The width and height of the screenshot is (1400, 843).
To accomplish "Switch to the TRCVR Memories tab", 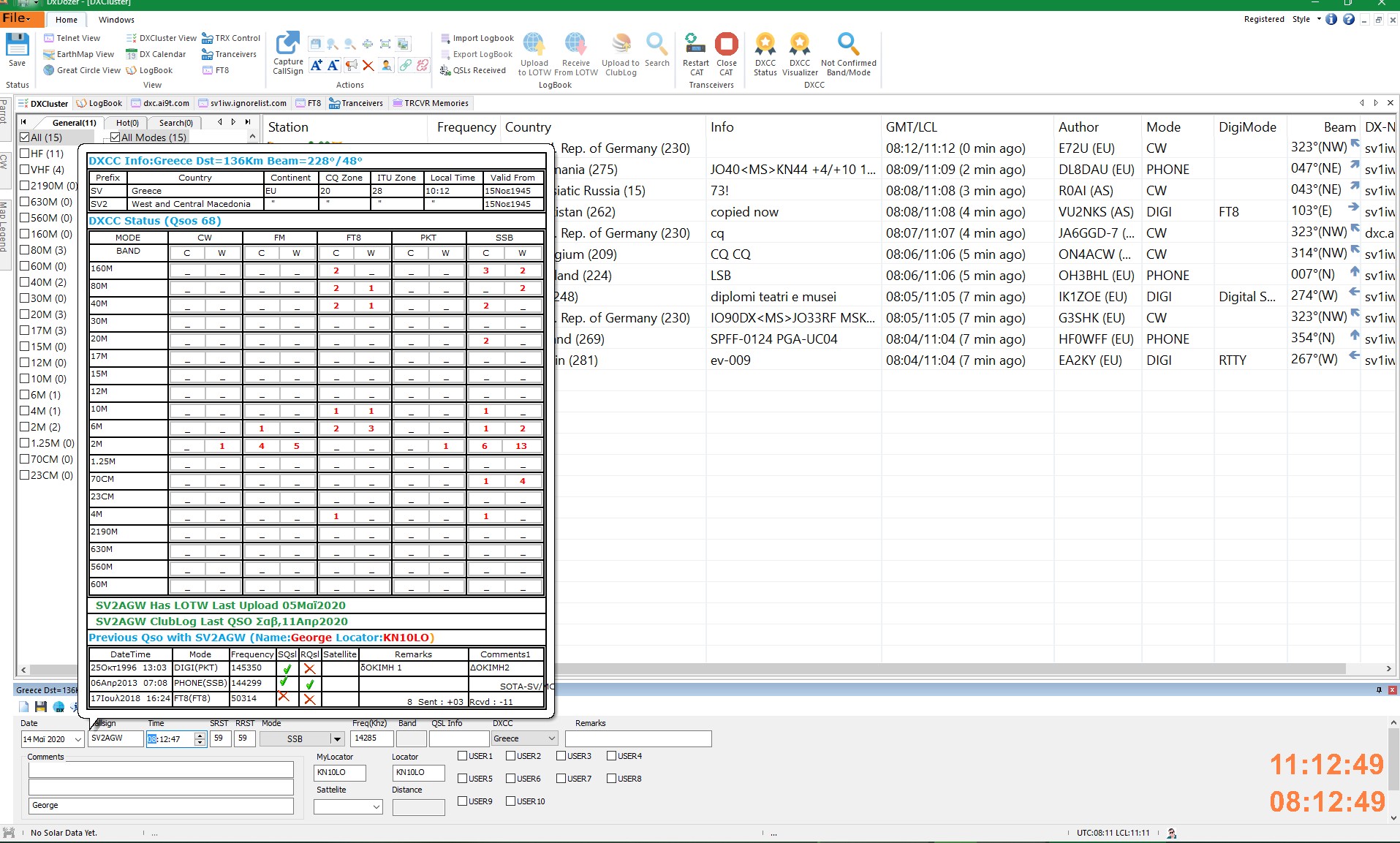I will coord(431,103).
